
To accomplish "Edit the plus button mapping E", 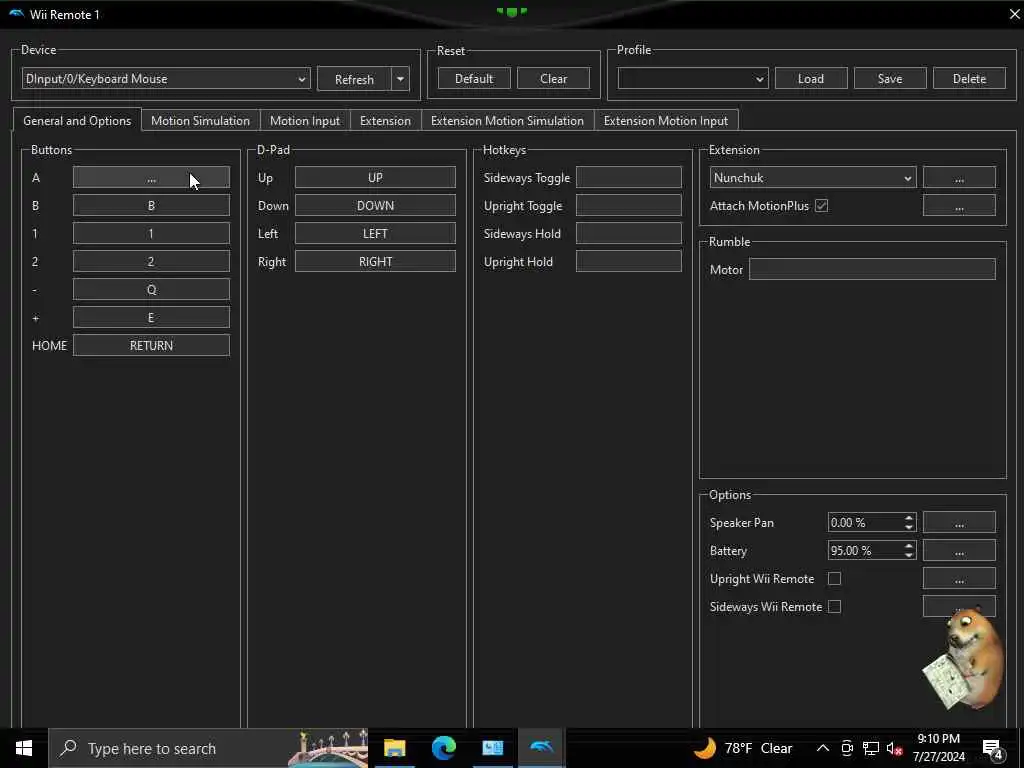I will (x=152, y=317).
